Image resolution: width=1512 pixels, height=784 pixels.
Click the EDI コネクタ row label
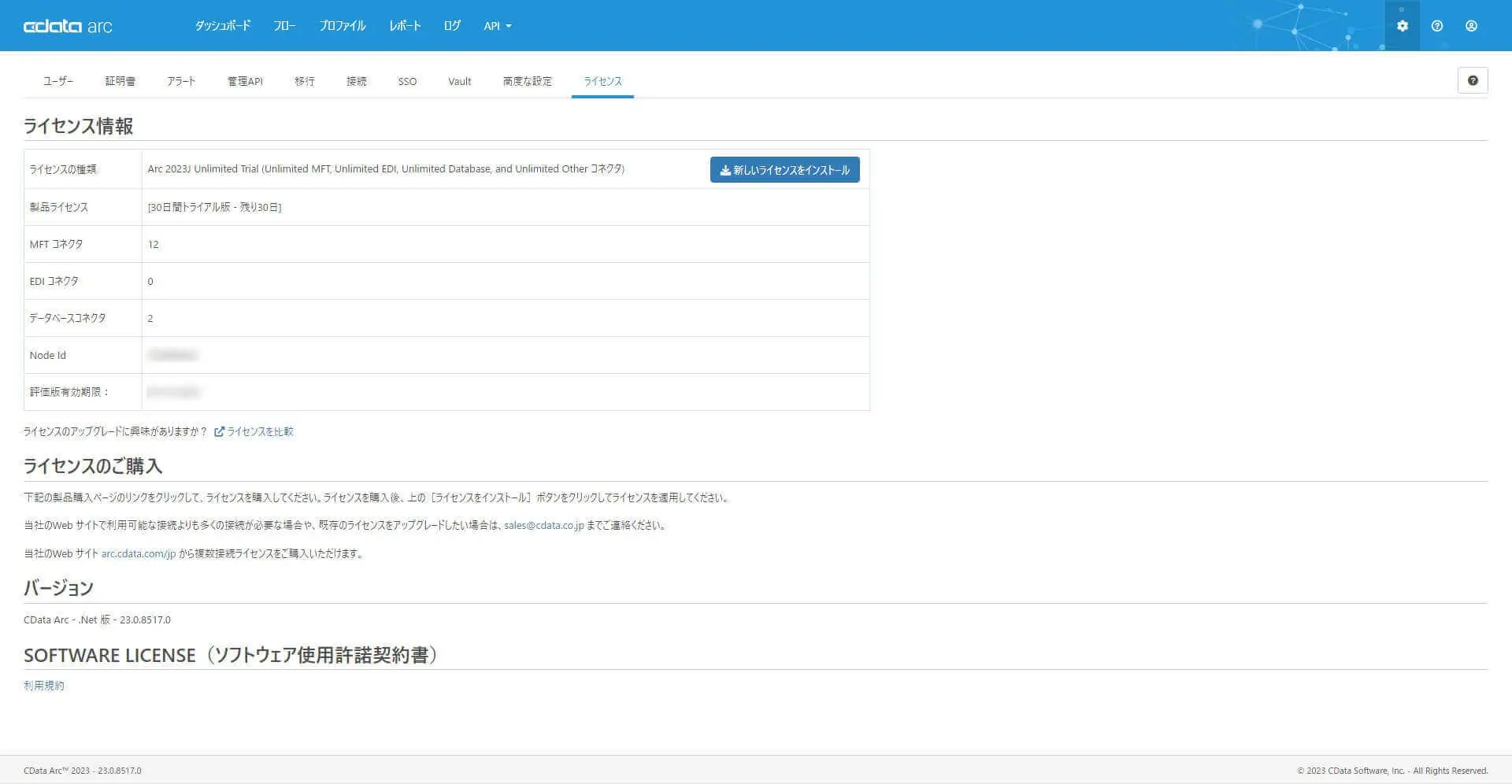point(54,281)
